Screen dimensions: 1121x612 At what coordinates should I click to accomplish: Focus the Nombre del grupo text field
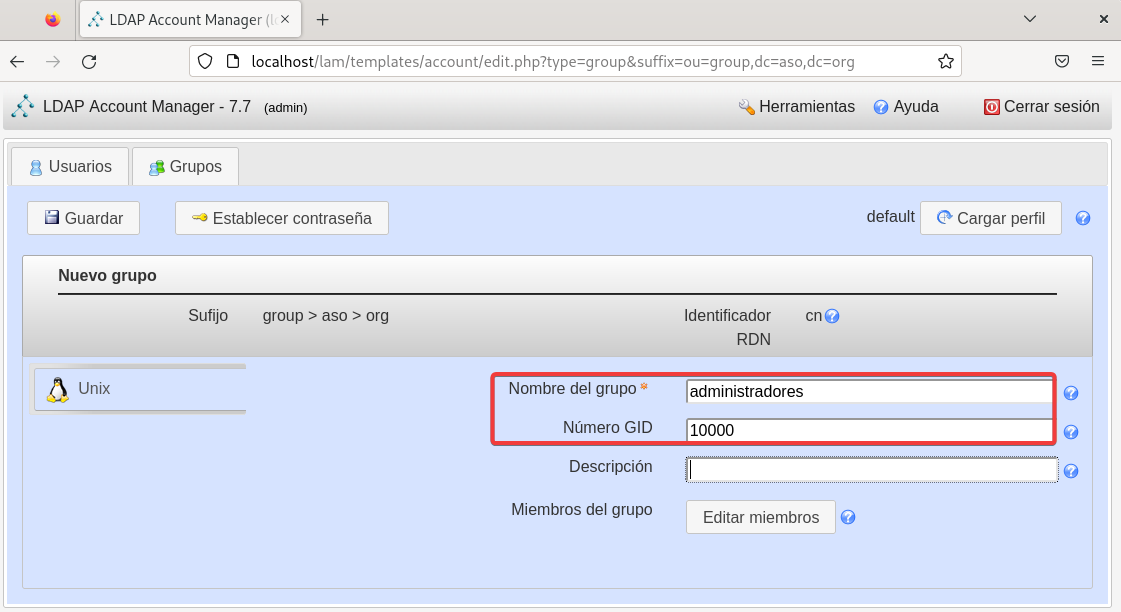tap(868, 392)
